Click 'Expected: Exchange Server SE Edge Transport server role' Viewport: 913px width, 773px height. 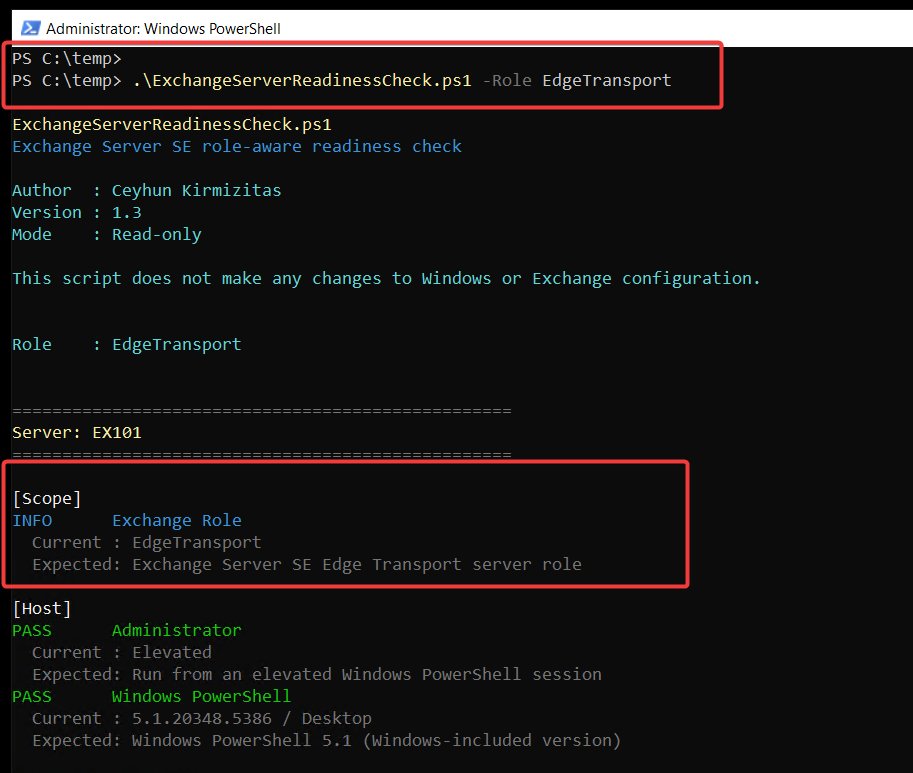(307, 565)
